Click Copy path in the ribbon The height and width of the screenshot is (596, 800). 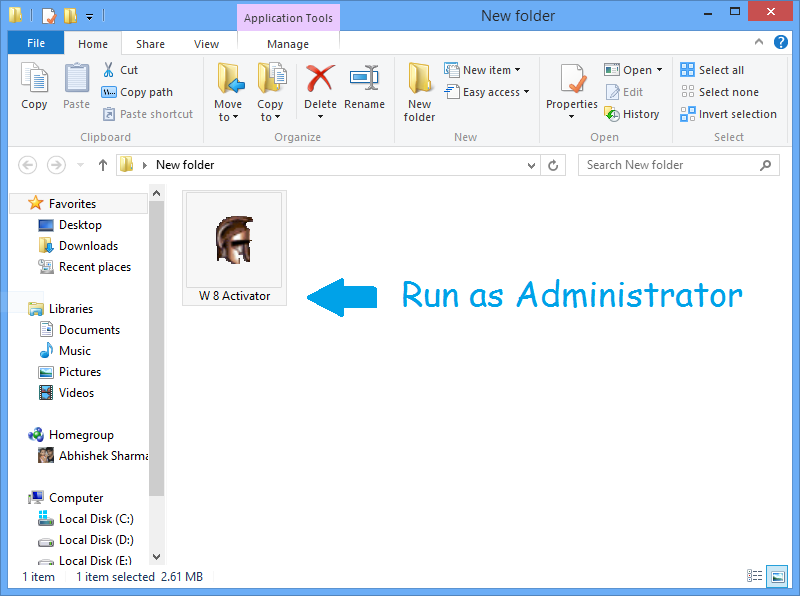coord(137,92)
